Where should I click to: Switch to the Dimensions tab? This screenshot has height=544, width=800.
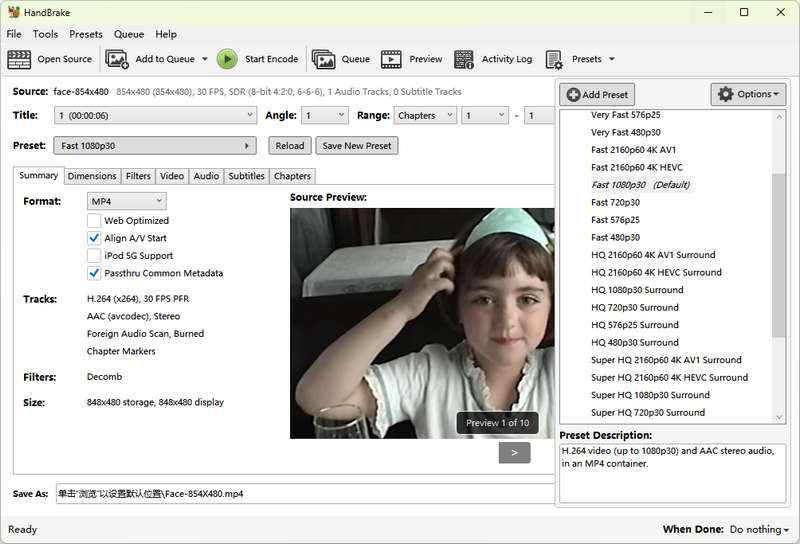(92, 176)
